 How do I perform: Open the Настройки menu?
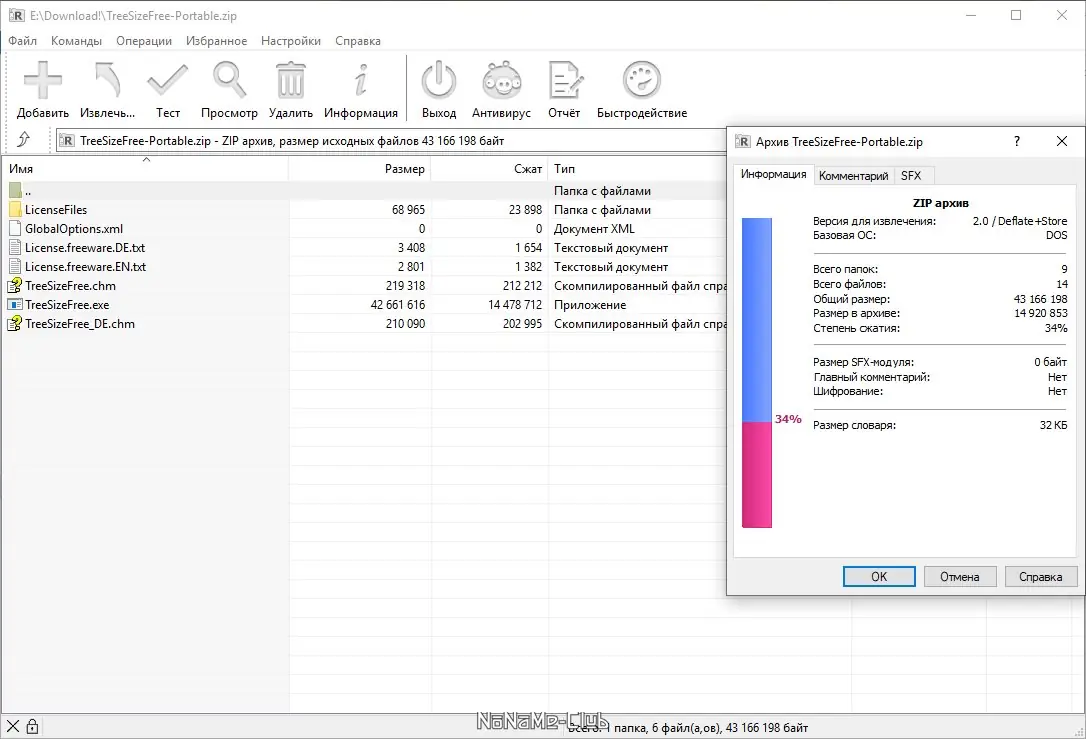(291, 41)
